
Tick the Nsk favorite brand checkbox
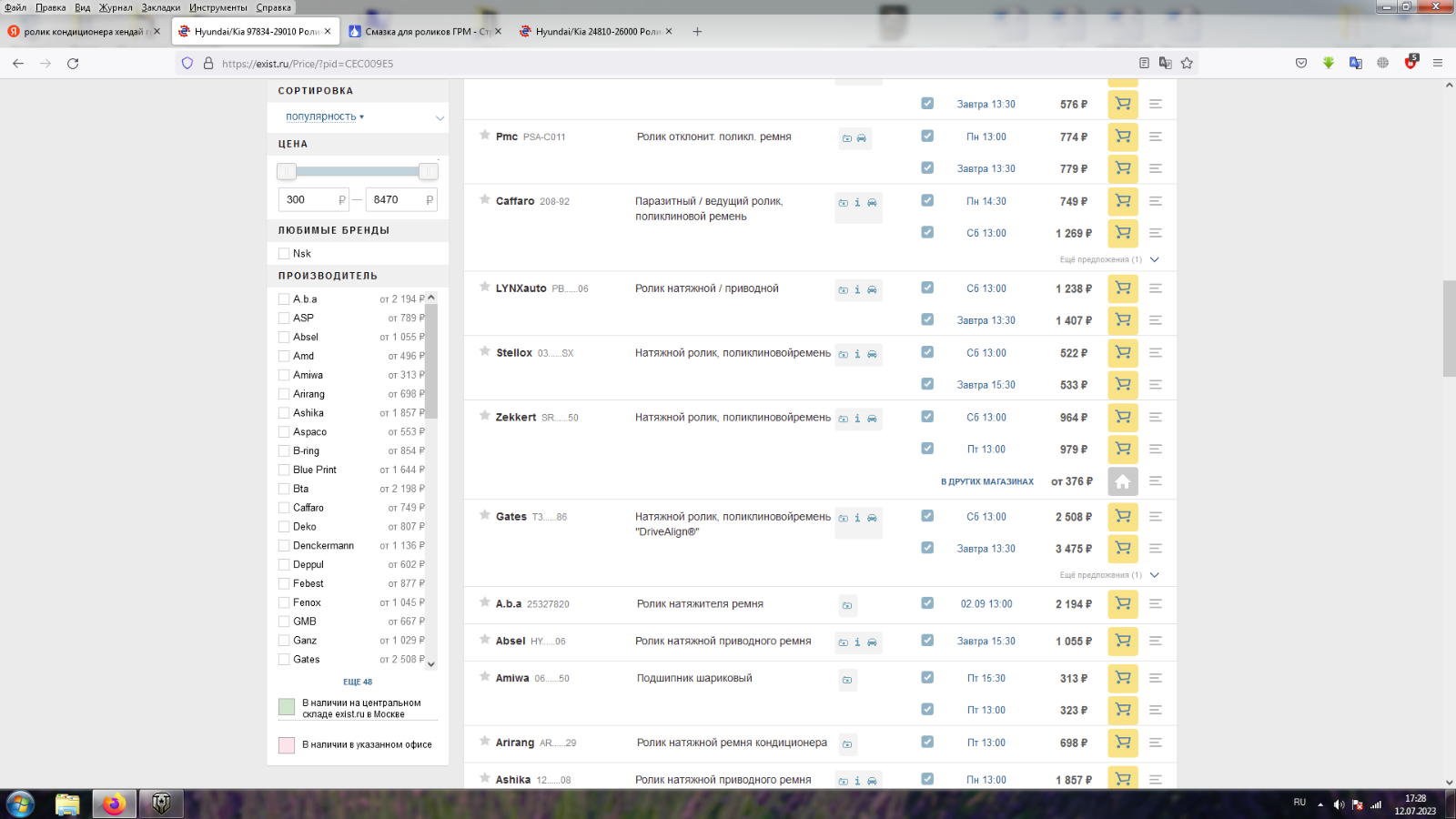pyautogui.click(x=284, y=254)
